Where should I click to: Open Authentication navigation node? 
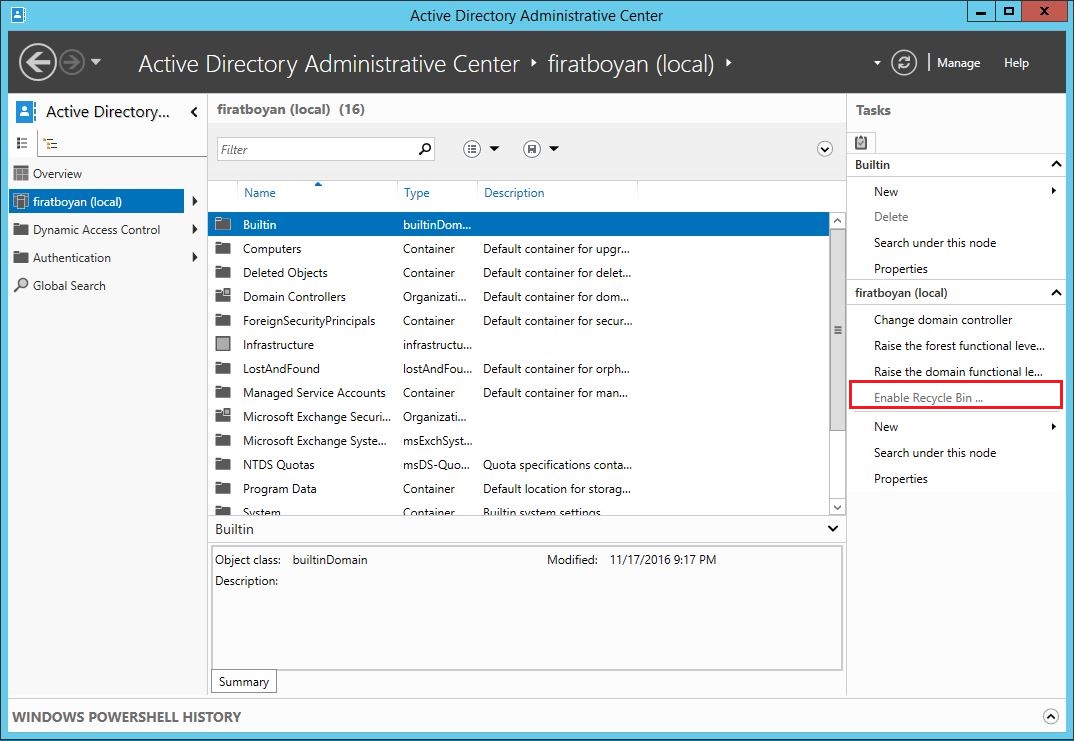[x=71, y=258]
